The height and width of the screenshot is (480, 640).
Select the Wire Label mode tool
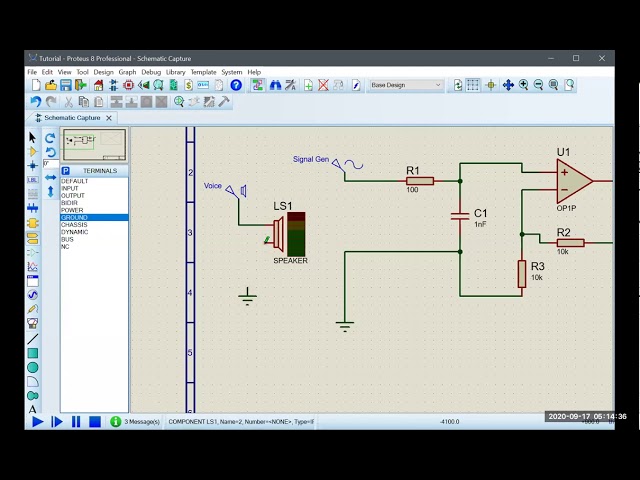click(x=33, y=180)
